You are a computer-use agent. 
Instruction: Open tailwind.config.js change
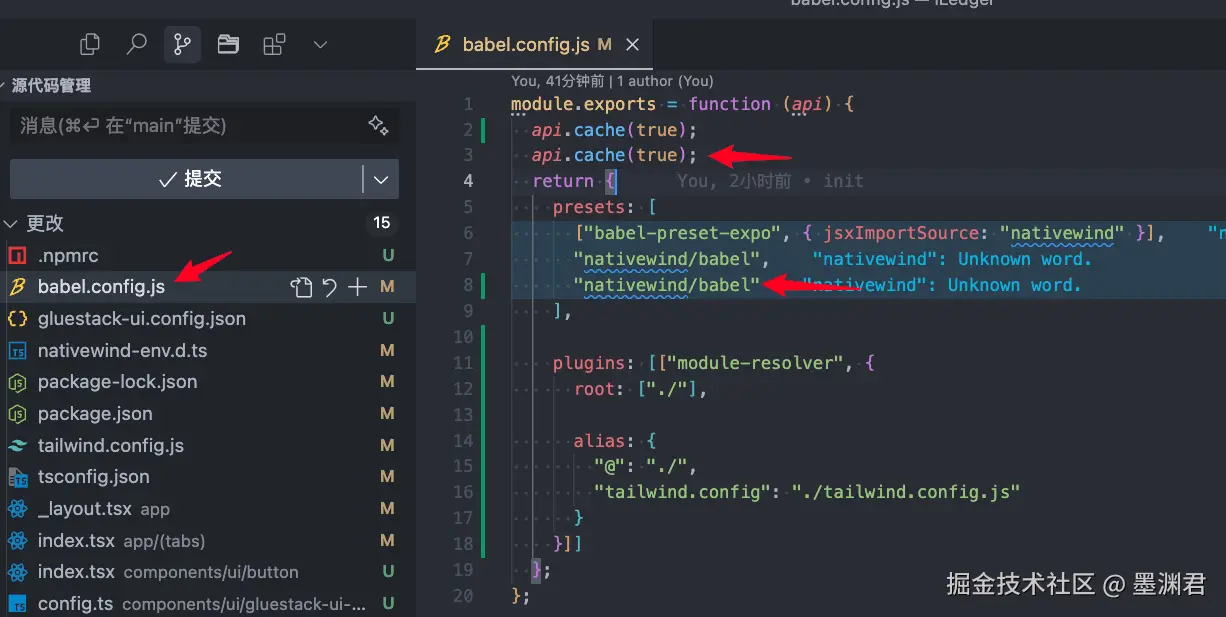point(110,446)
